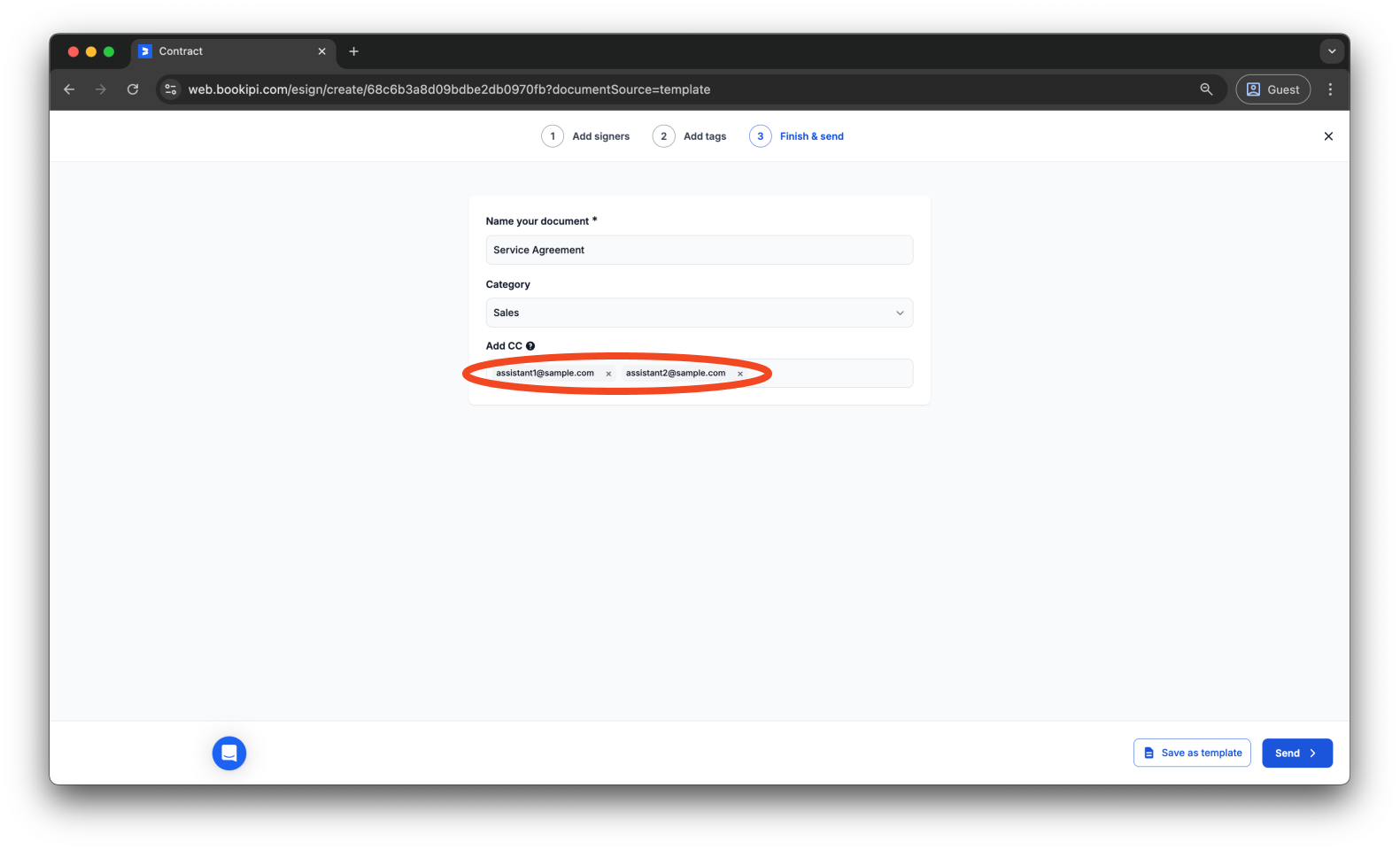Select the Contract browser tab
Screen dimensions: 1400x850
tap(233, 51)
